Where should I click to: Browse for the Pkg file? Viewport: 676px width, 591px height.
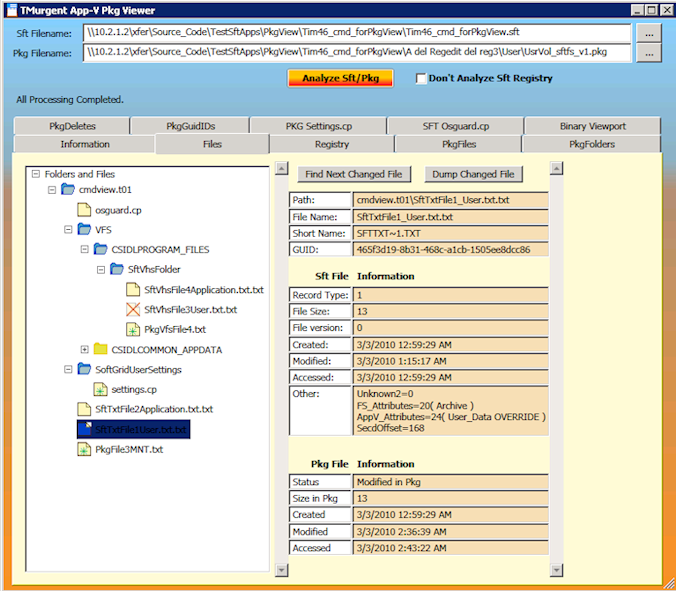(649, 53)
